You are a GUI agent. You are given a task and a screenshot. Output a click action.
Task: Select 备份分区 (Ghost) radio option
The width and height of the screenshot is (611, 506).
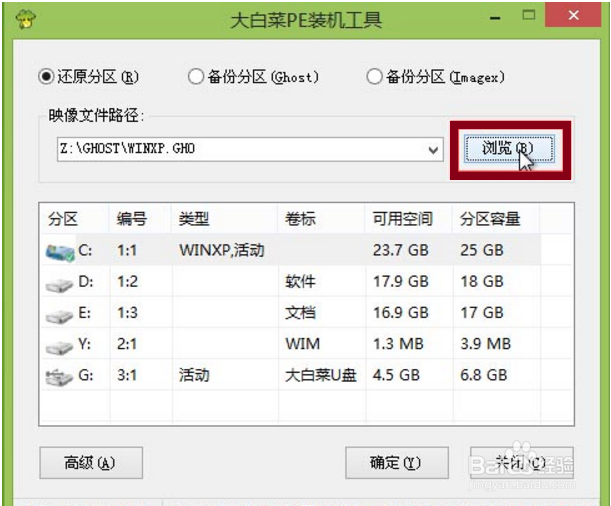click(x=253, y=77)
